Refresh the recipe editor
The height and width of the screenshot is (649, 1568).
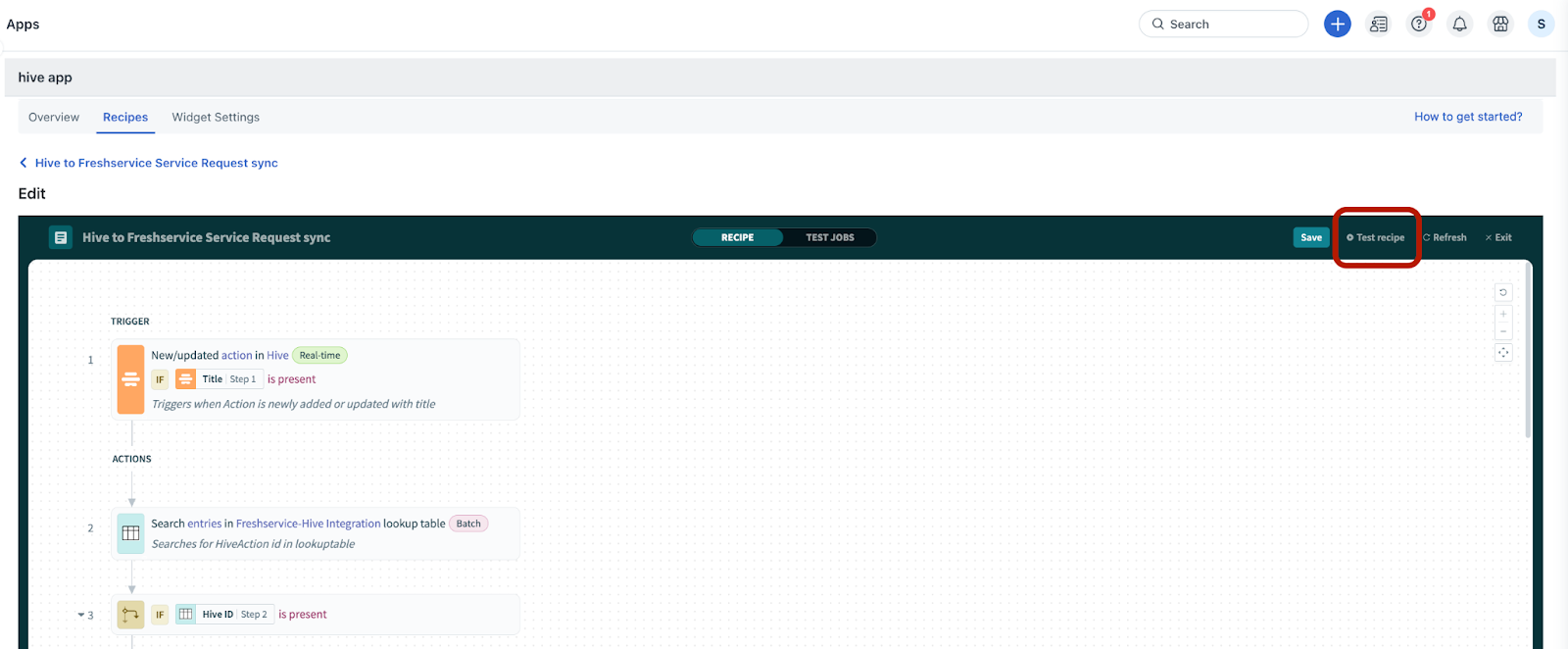[x=1445, y=237]
